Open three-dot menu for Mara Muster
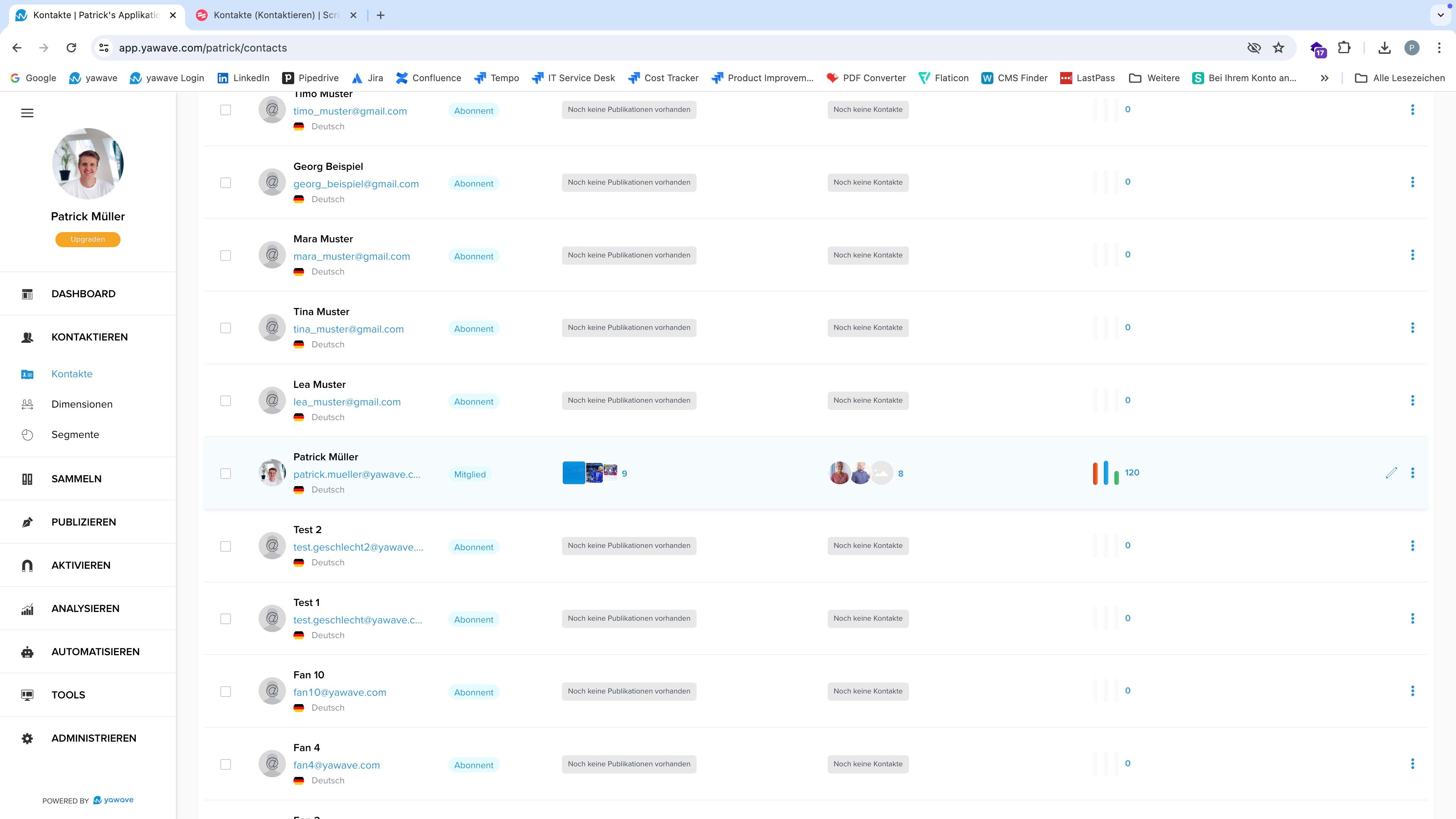 coord(1412,255)
